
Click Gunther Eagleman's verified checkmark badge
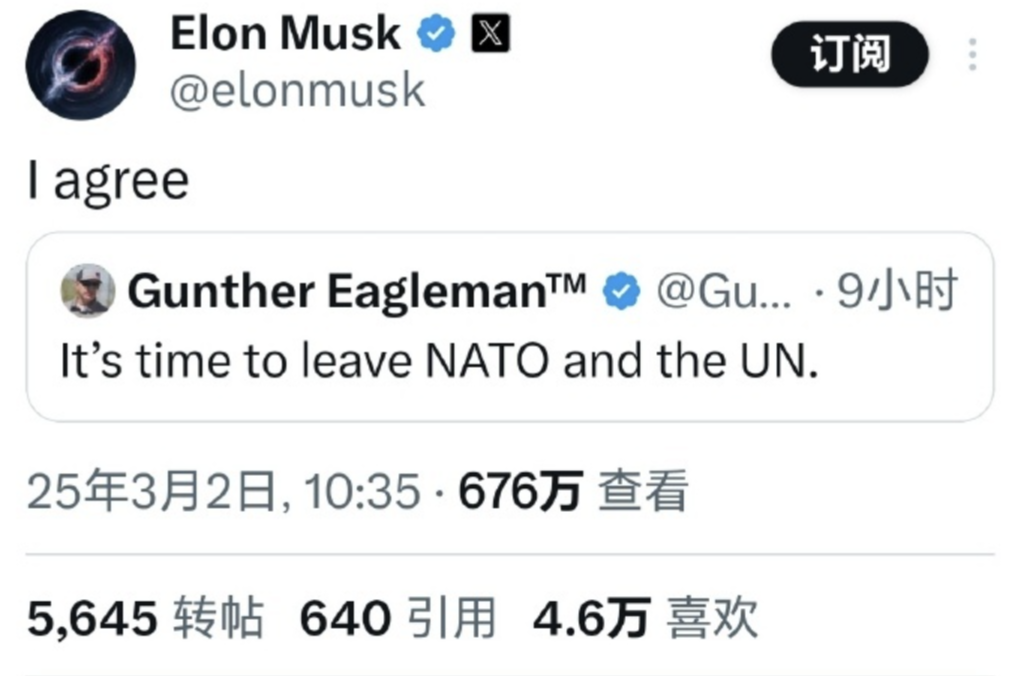pyautogui.click(x=622, y=290)
